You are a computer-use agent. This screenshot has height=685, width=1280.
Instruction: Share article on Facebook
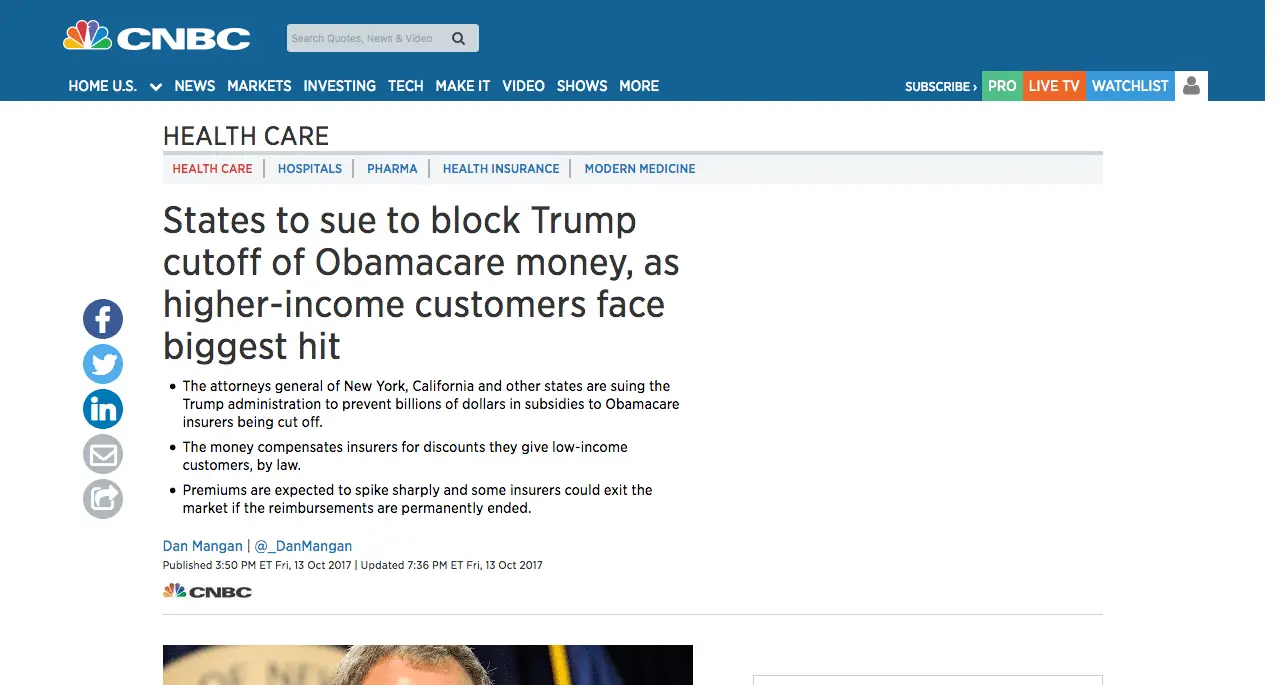coord(103,320)
